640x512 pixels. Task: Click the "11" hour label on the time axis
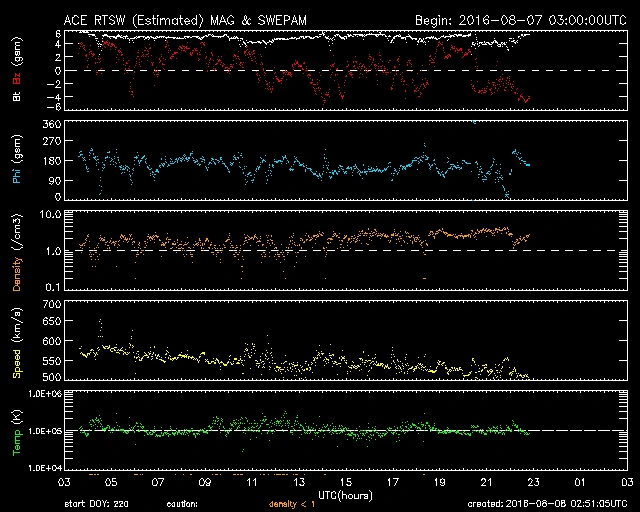click(252, 482)
